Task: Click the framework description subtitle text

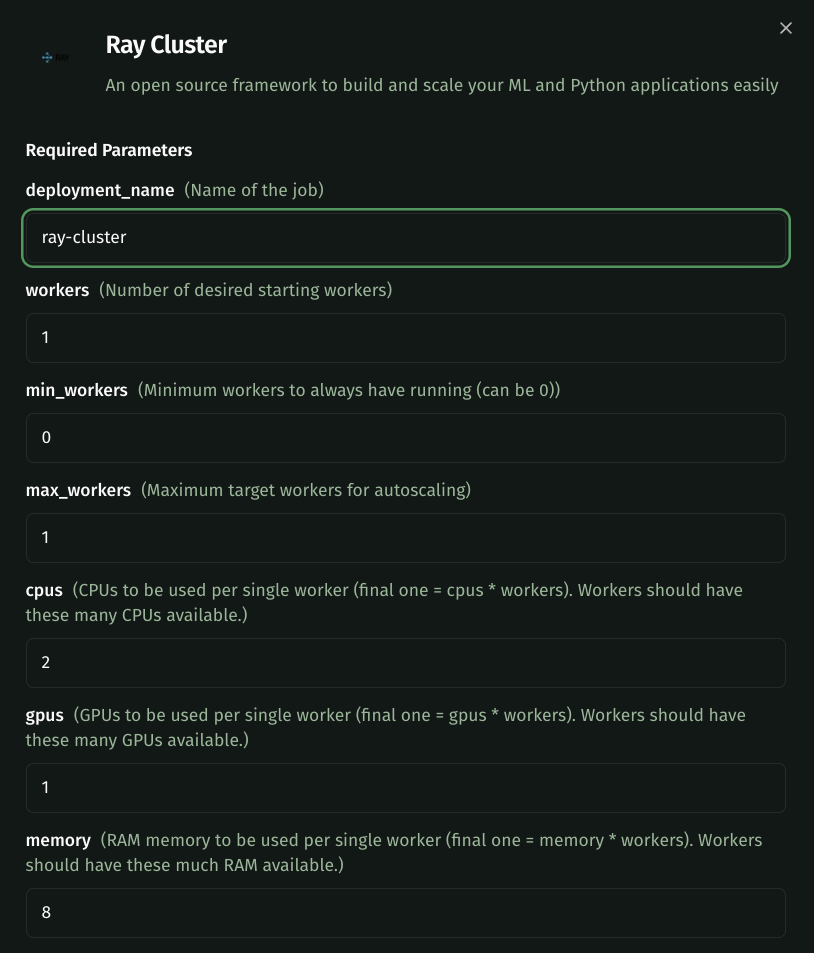Action: click(442, 85)
